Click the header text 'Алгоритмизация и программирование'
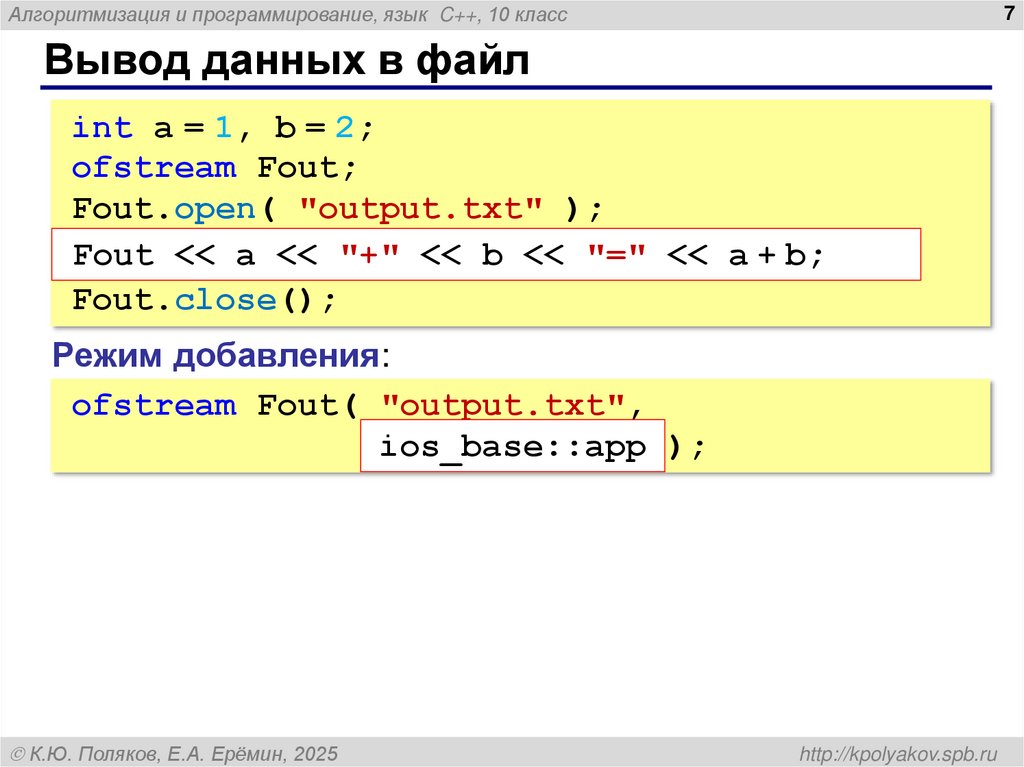This screenshot has height=767, width=1024. tap(184, 14)
